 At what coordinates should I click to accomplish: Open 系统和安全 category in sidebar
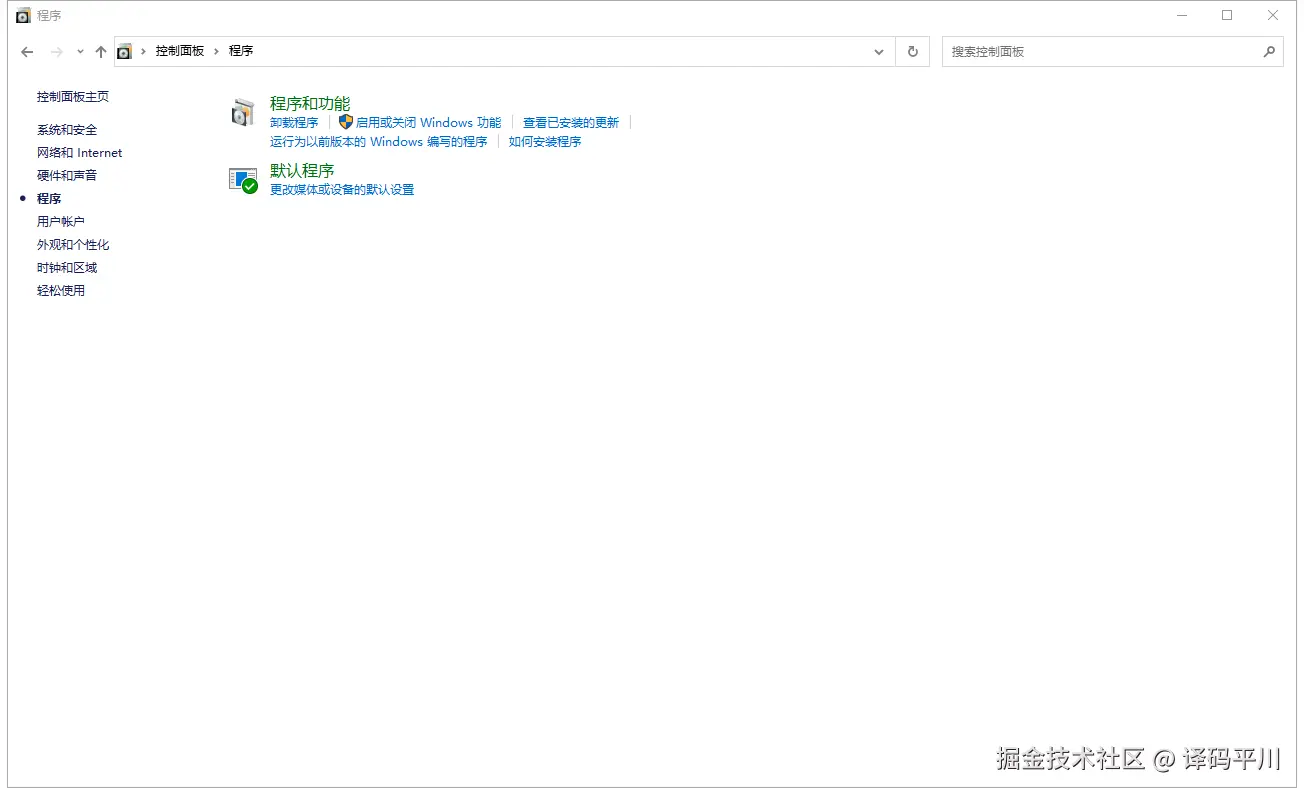(x=67, y=130)
